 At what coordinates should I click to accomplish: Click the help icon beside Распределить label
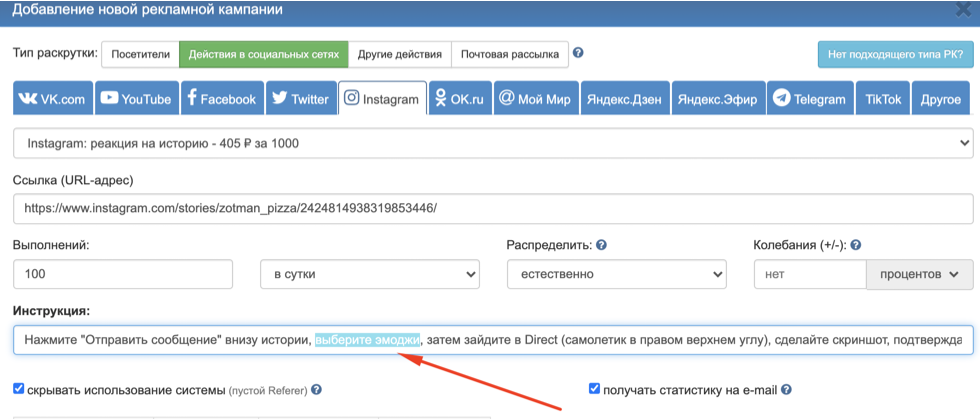click(602, 245)
